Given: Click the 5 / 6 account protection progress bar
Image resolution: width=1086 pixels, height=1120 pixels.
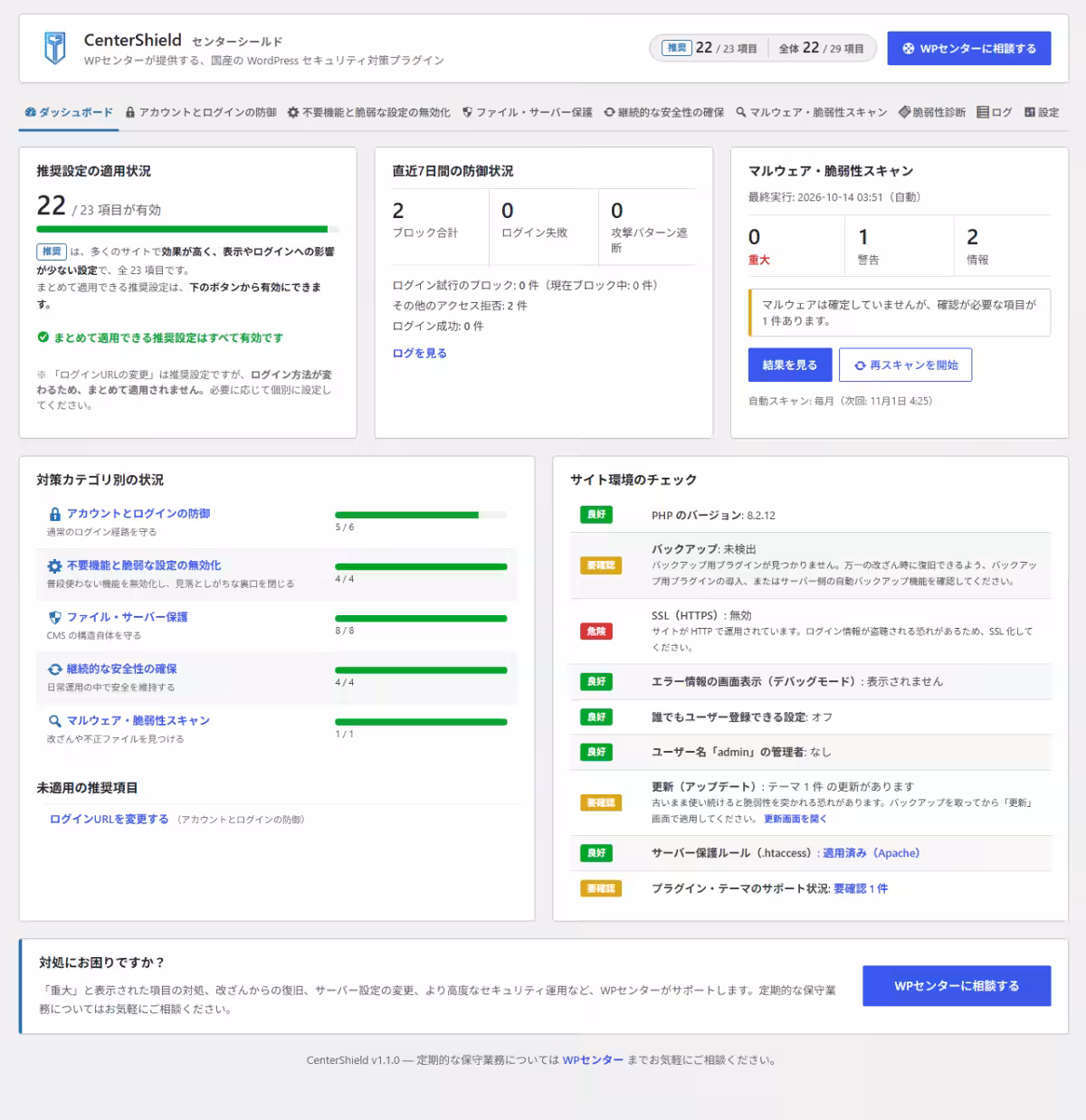Looking at the screenshot, I should 421,515.
